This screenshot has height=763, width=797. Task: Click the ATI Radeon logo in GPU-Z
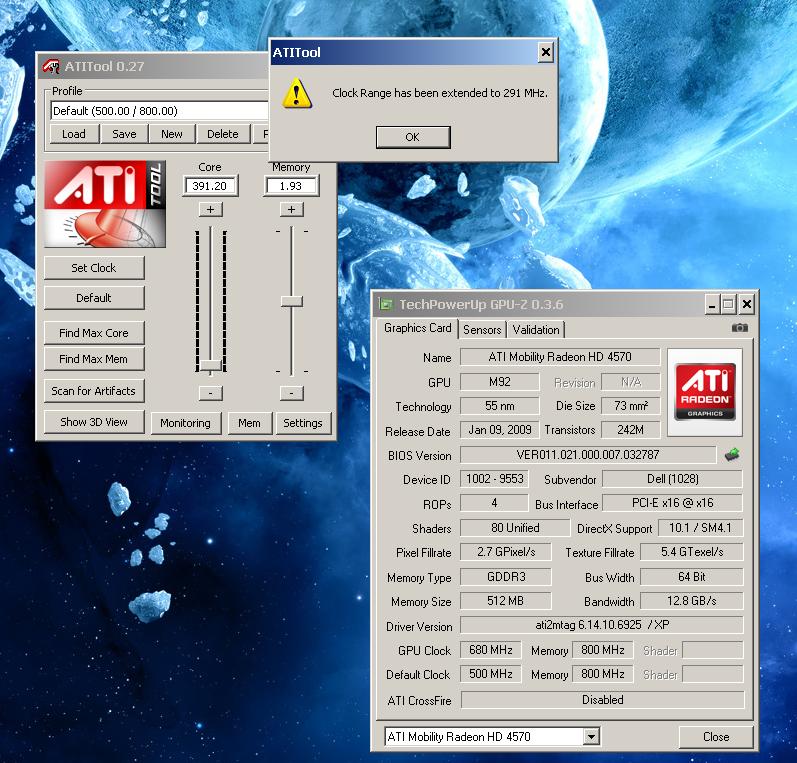704,392
